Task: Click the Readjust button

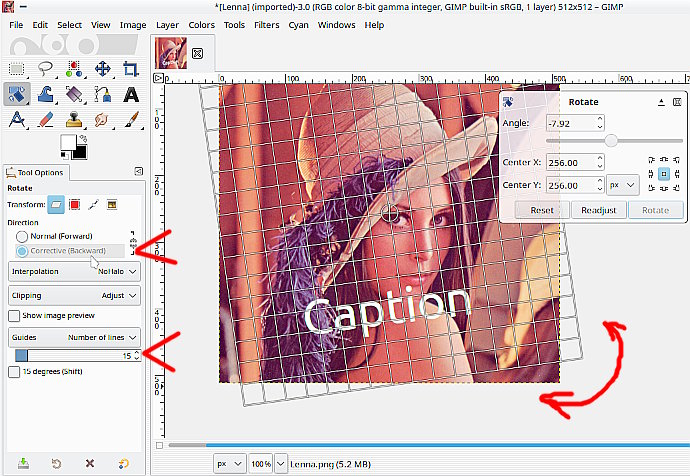Action: 598,210
